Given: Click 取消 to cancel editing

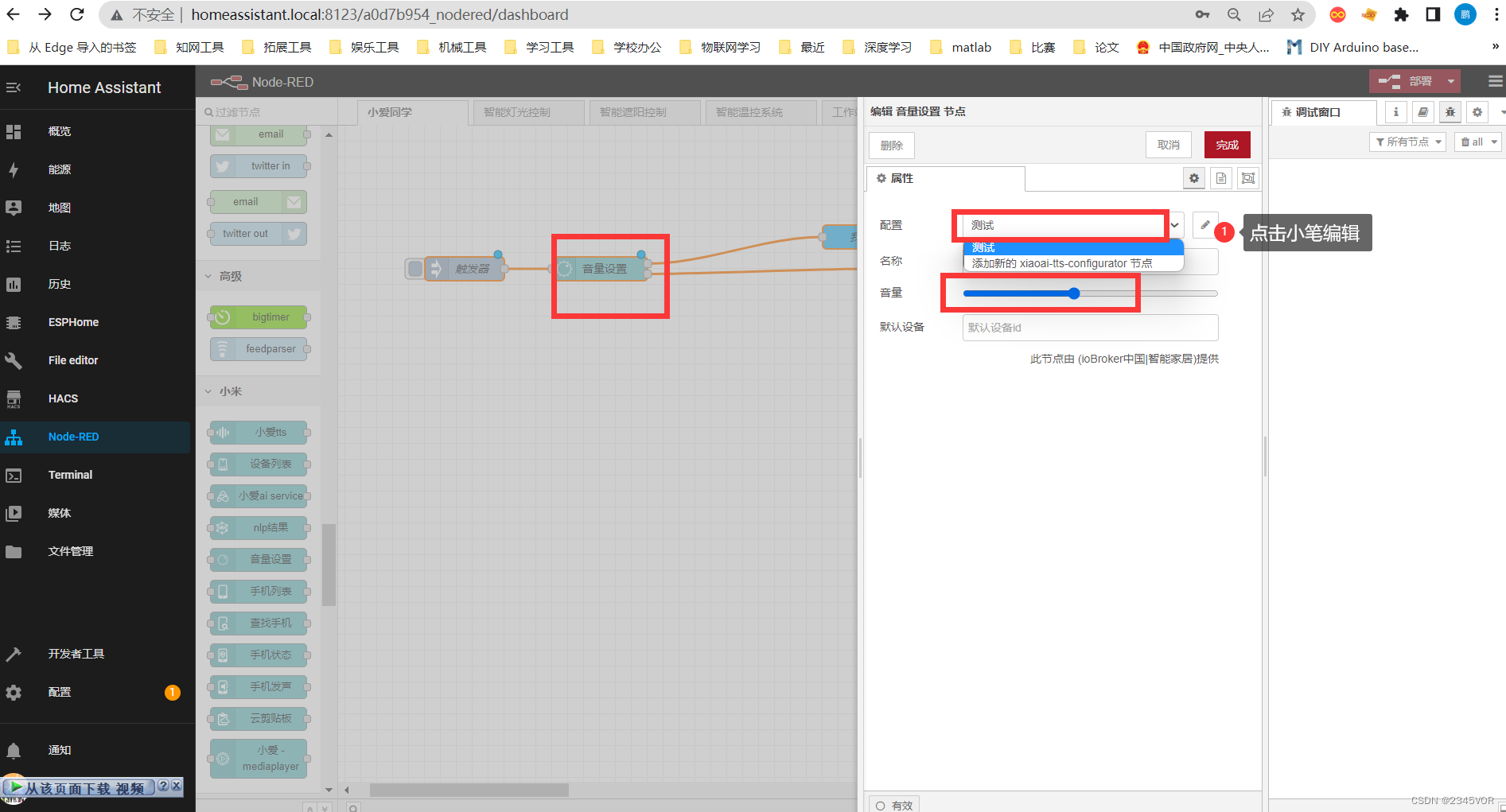Looking at the screenshot, I should [1169, 145].
